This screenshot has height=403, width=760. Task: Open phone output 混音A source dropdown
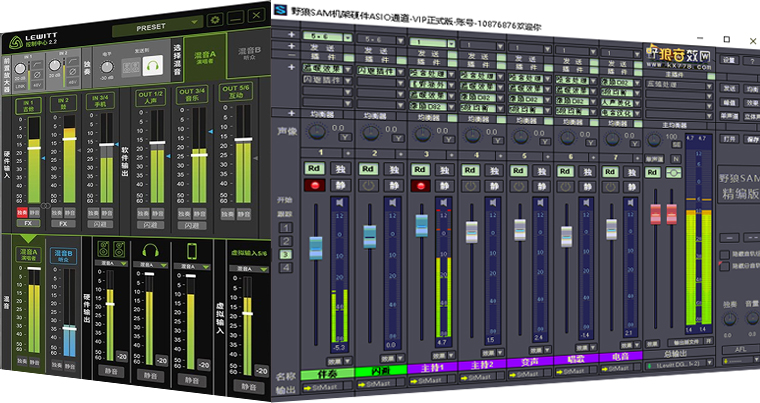tap(192, 266)
